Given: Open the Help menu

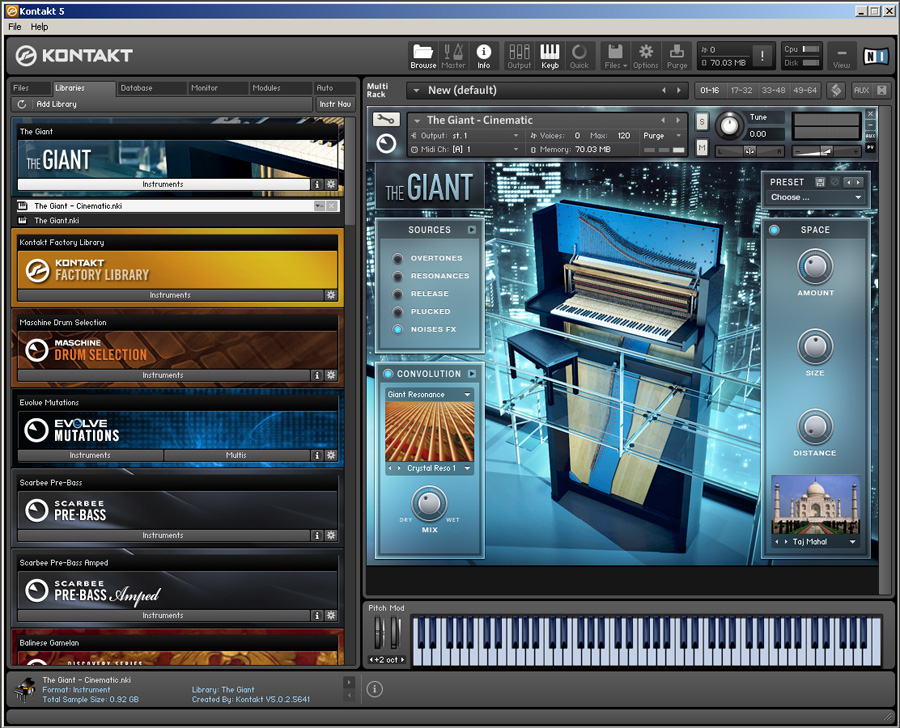Looking at the screenshot, I should [x=39, y=26].
